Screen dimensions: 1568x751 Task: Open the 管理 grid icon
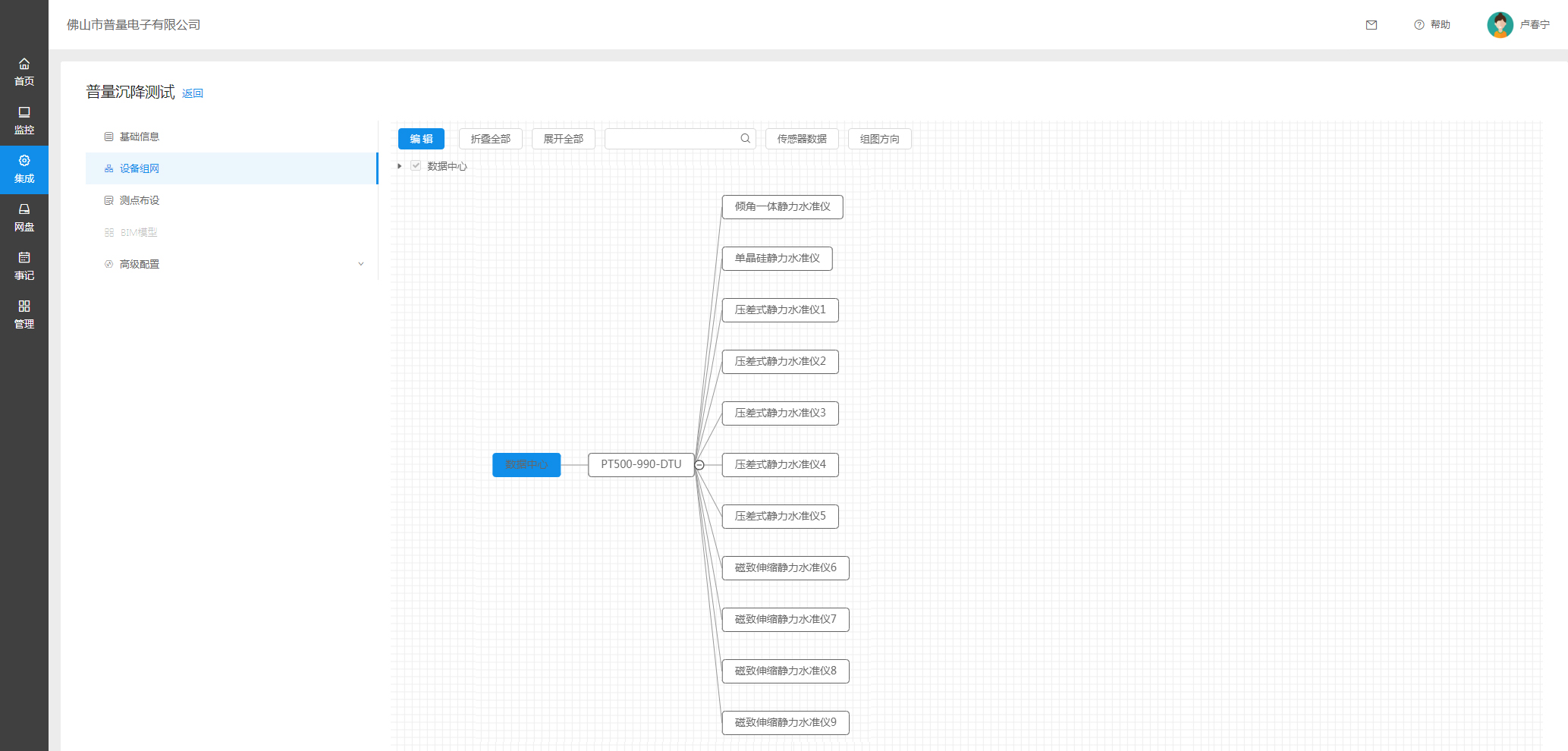(24, 307)
